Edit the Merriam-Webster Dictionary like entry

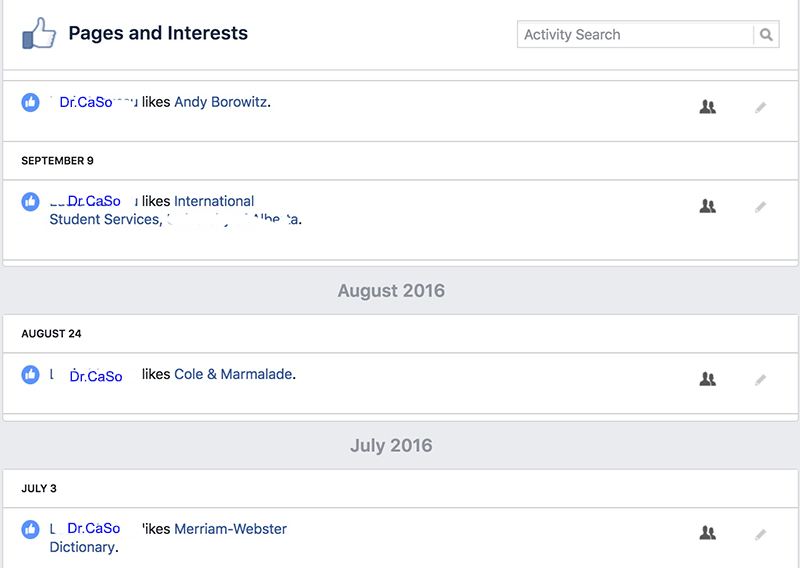pyautogui.click(x=761, y=535)
